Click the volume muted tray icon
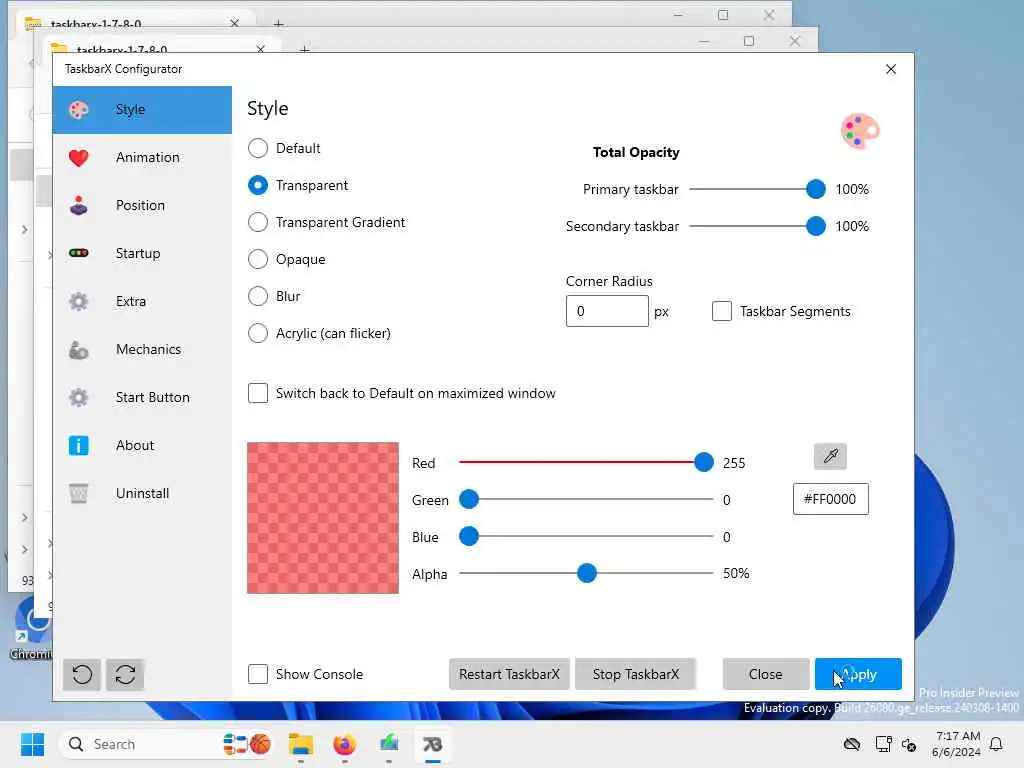 [x=909, y=744]
